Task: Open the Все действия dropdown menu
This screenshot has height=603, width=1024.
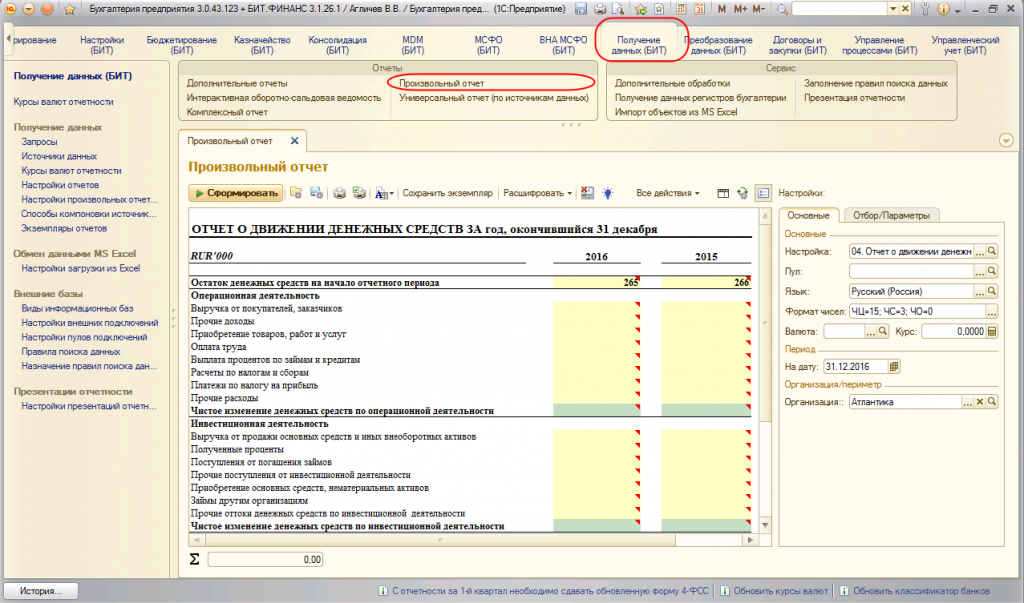Action: point(668,192)
